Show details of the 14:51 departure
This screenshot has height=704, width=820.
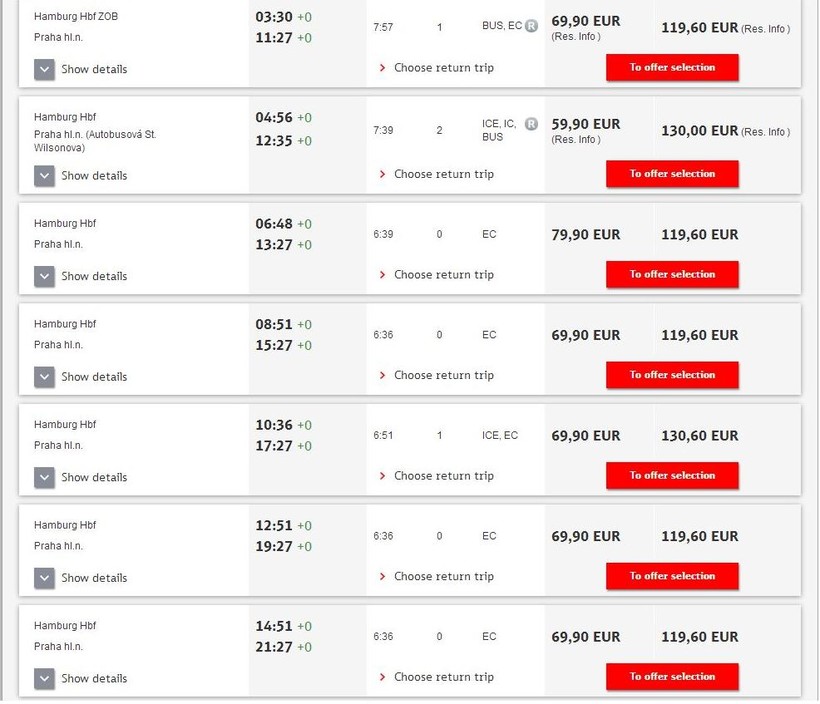tap(44, 678)
